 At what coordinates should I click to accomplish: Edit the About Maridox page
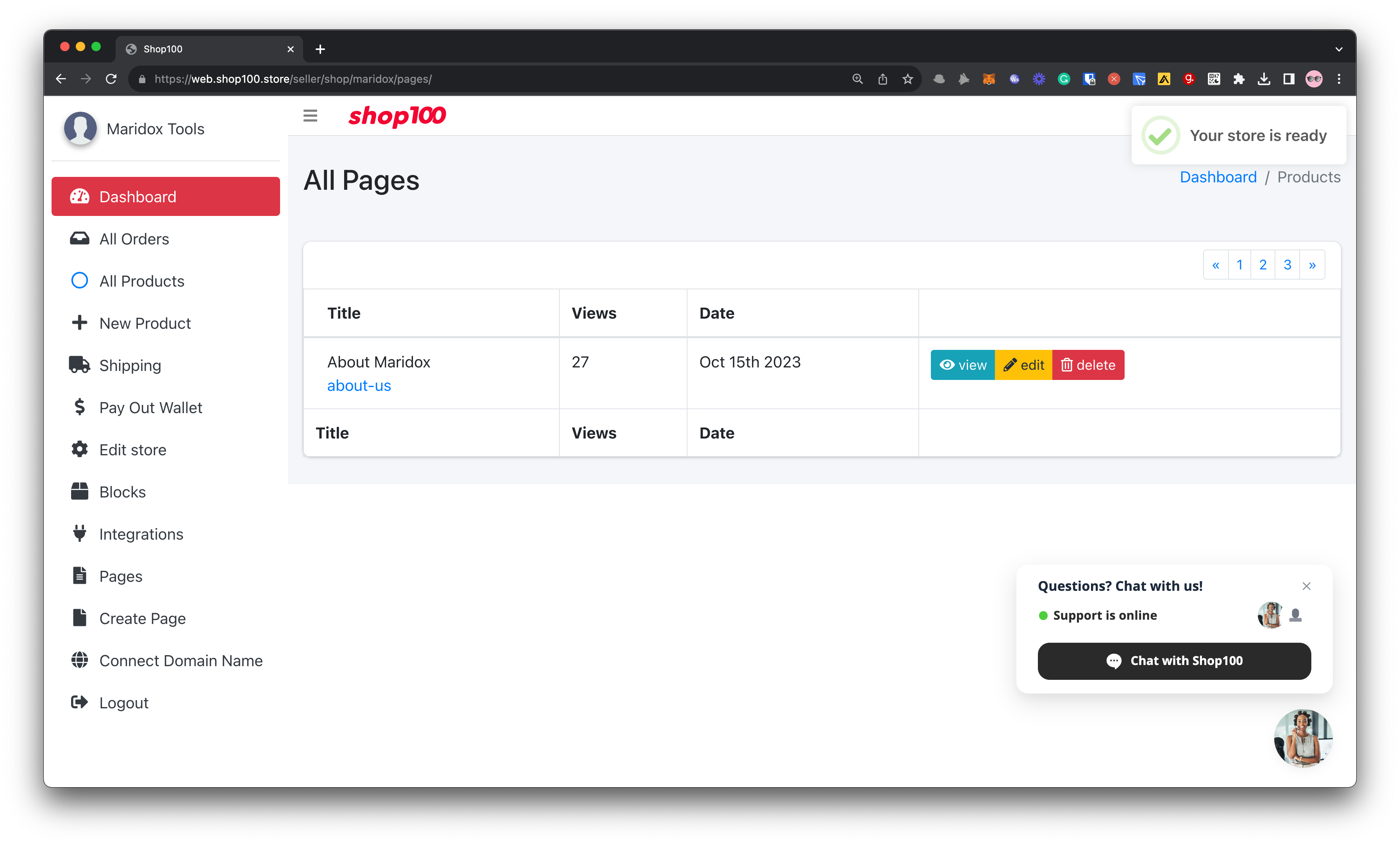(1023, 365)
